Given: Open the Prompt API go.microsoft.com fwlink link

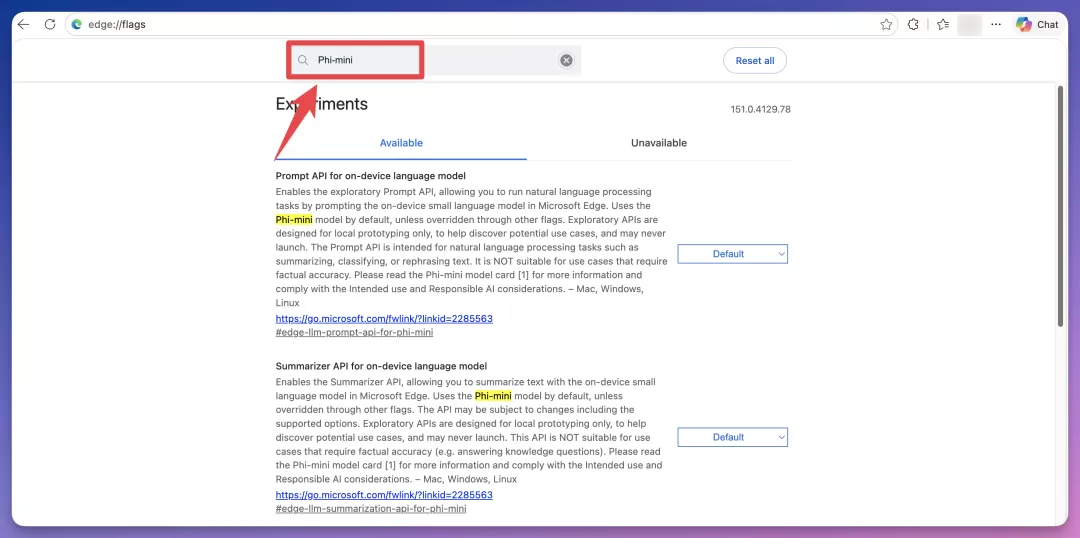Looking at the screenshot, I should pyautogui.click(x=384, y=319).
